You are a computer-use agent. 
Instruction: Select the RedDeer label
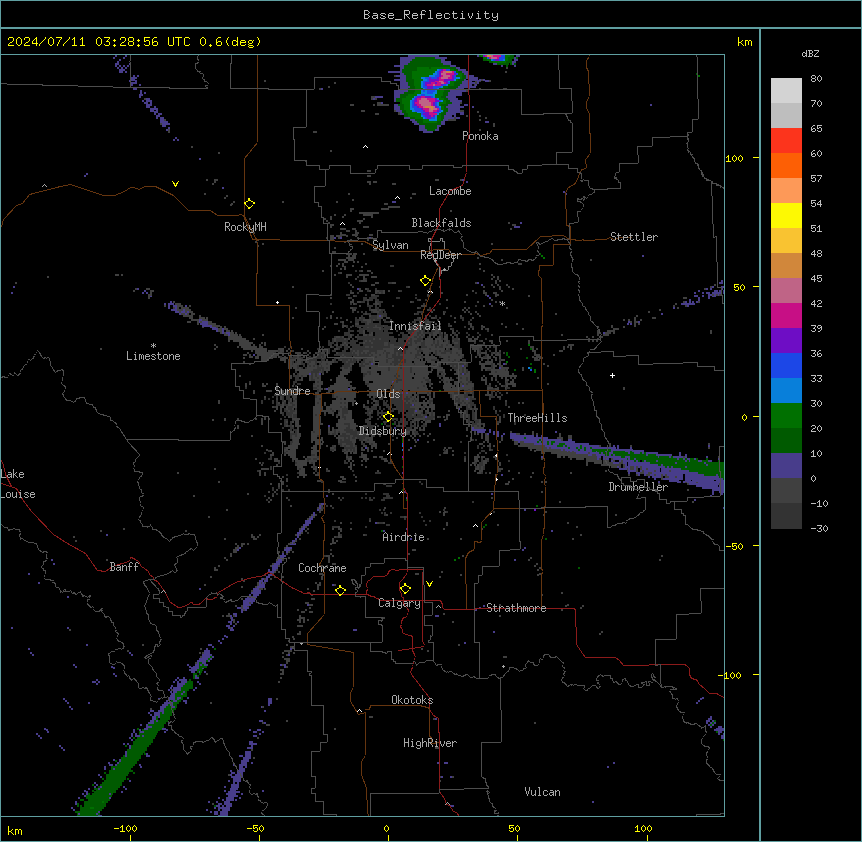coord(440,255)
